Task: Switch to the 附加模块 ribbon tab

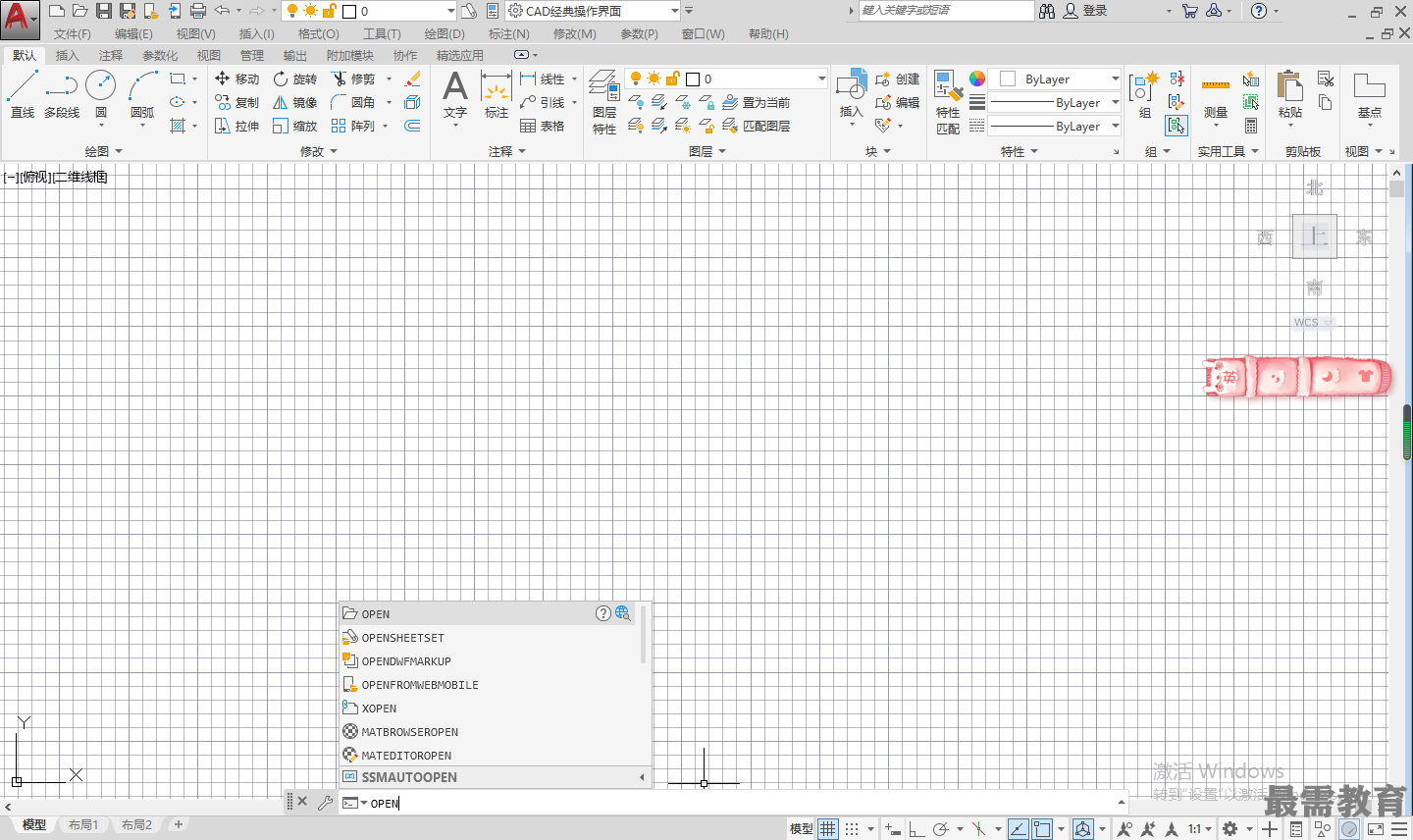Action: pyautogui.click(x=350, y=55)
